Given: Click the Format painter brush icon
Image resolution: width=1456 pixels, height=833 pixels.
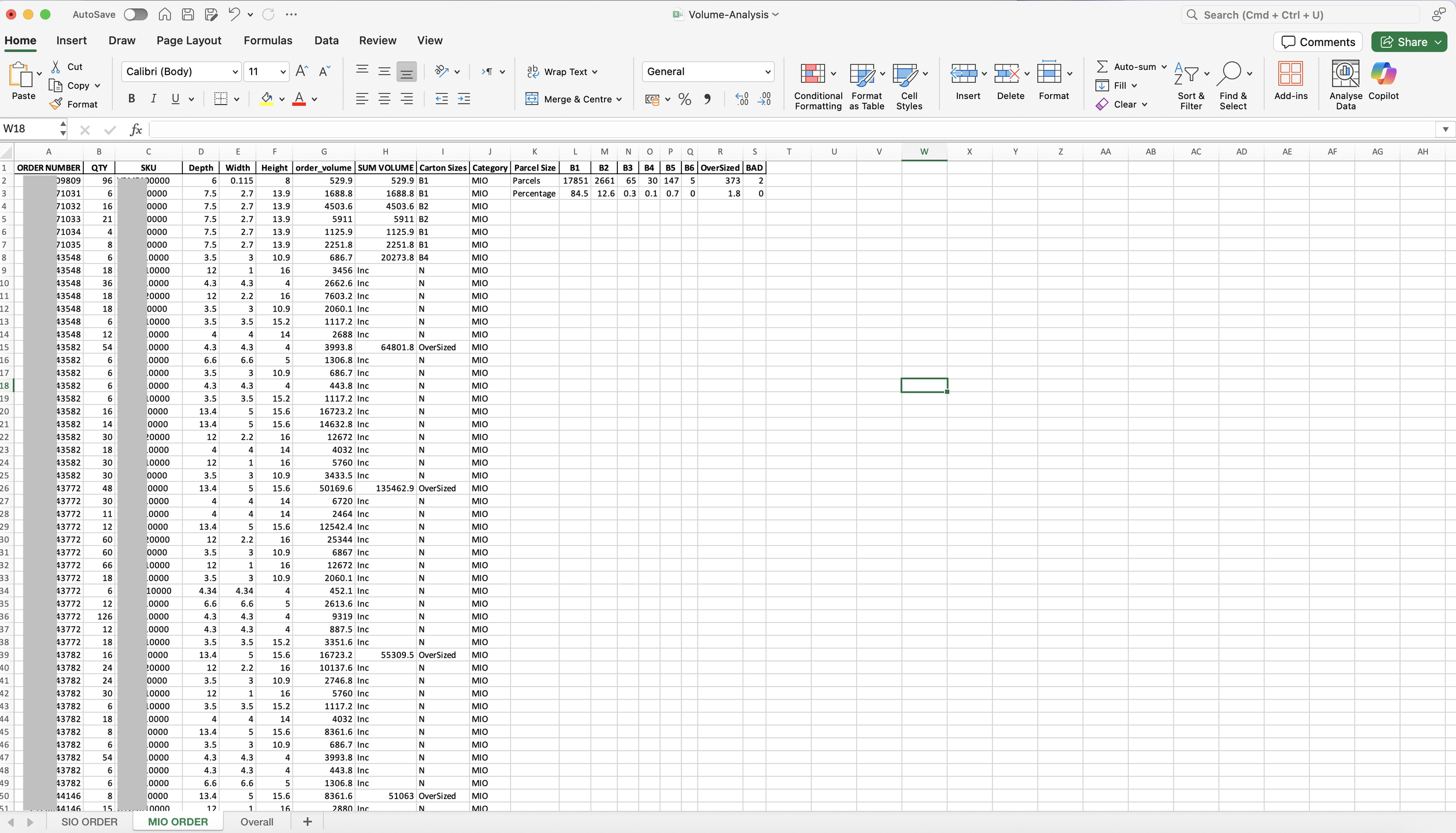Looking at the screenshot, I should point(56,104).
